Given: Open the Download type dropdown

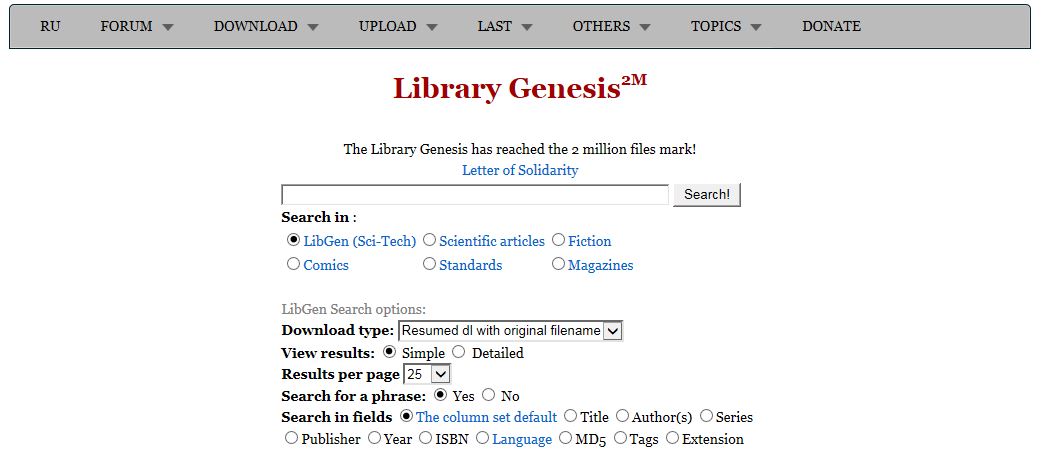Looking at the screenshot, I should (x=510, y=331).
